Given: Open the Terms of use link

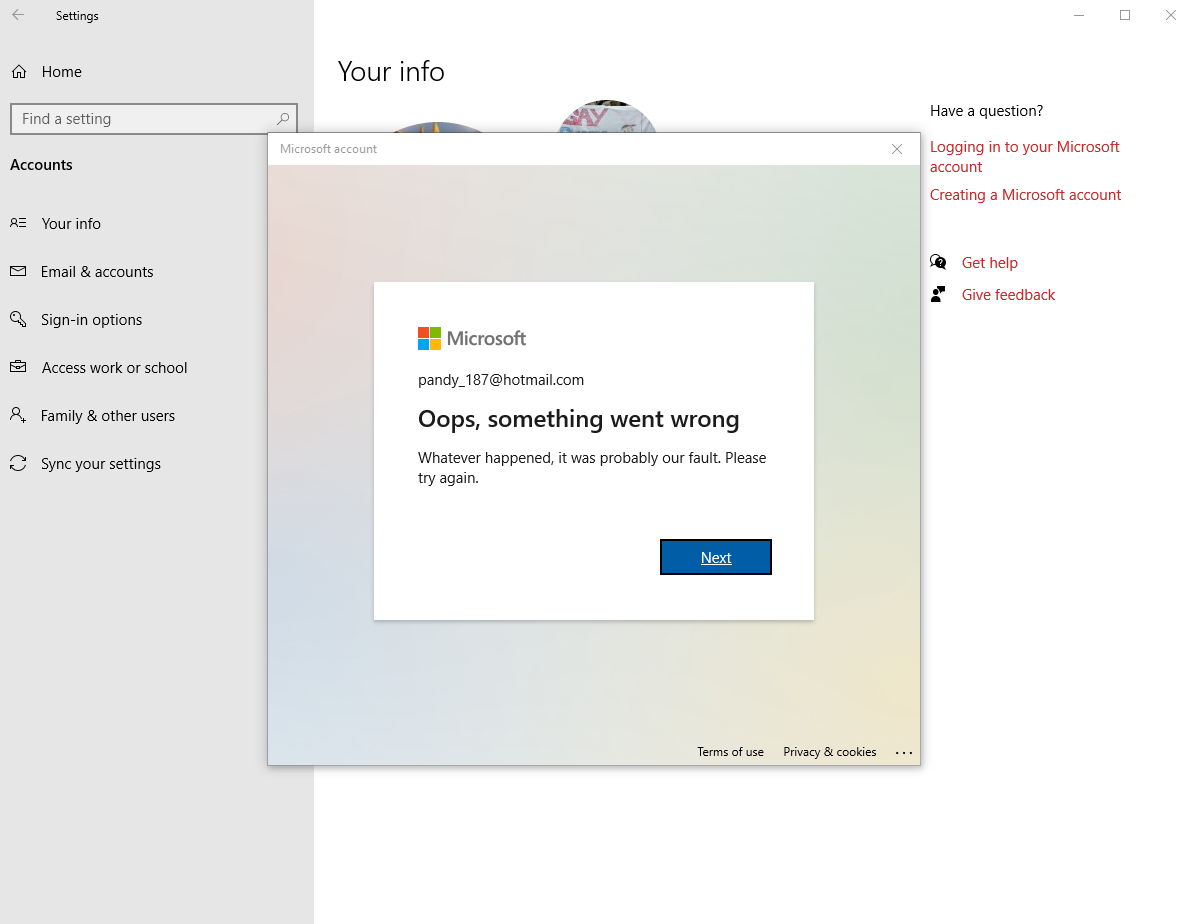Looking at the screenshot, I should coord(730,751).
